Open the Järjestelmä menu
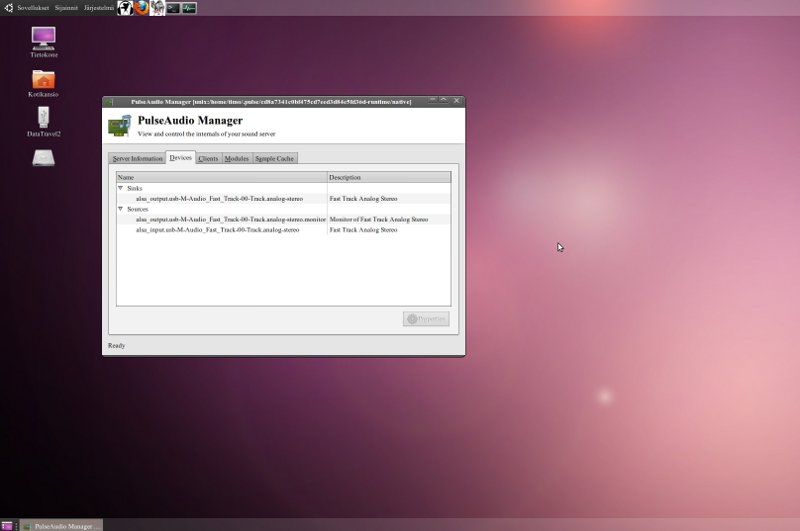This screenshot has height=531, width=800. tap(99, 8)
